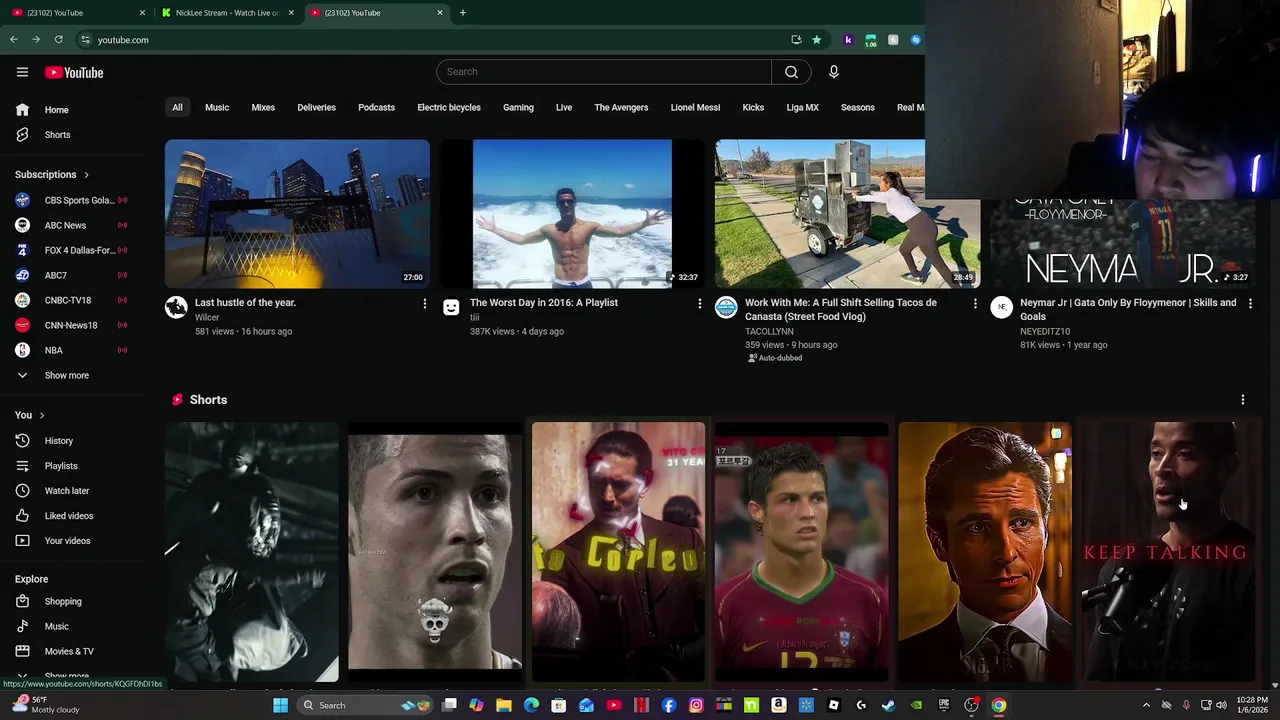Open more options for The Worst Day in 2016

pyautogui.click(x=699, y=303)
